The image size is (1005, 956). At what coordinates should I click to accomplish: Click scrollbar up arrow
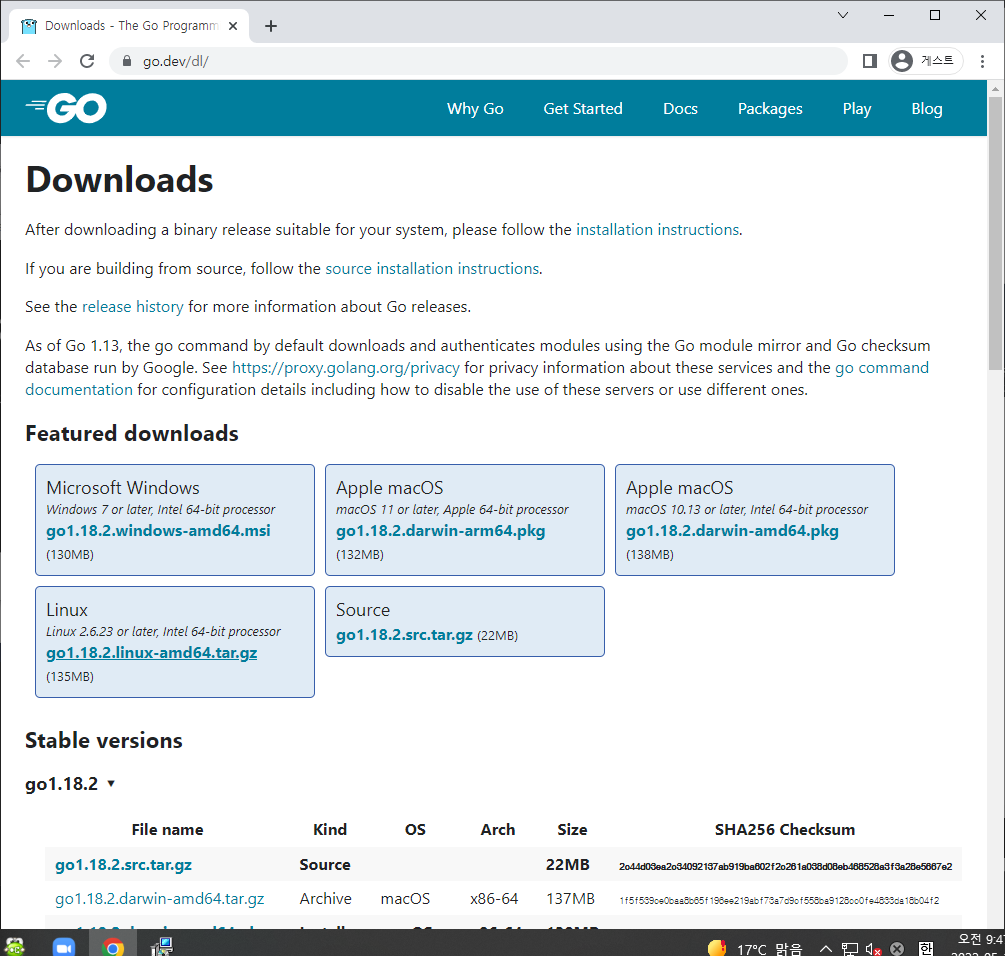995,88
